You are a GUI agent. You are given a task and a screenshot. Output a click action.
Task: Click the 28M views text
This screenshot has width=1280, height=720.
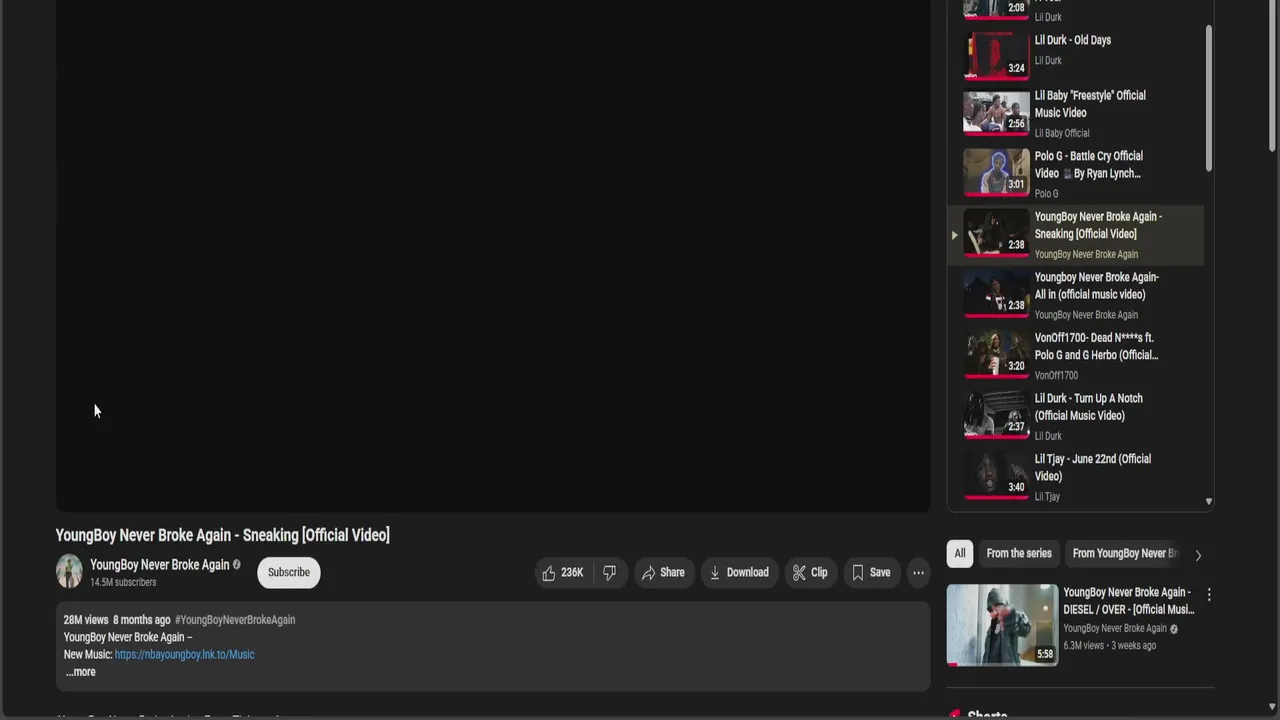(86, 620)
